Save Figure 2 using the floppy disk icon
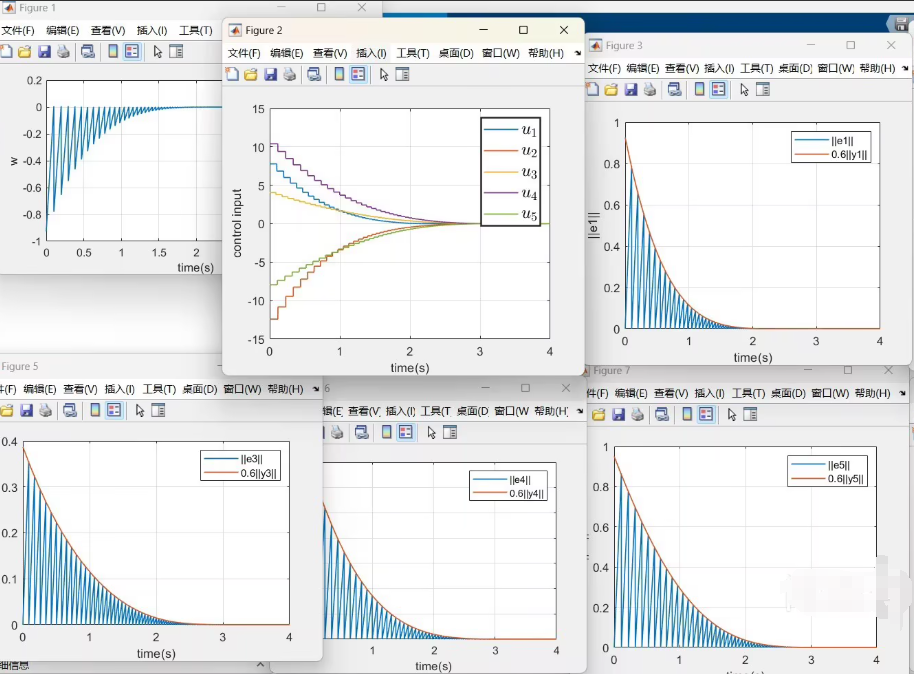 270,75
